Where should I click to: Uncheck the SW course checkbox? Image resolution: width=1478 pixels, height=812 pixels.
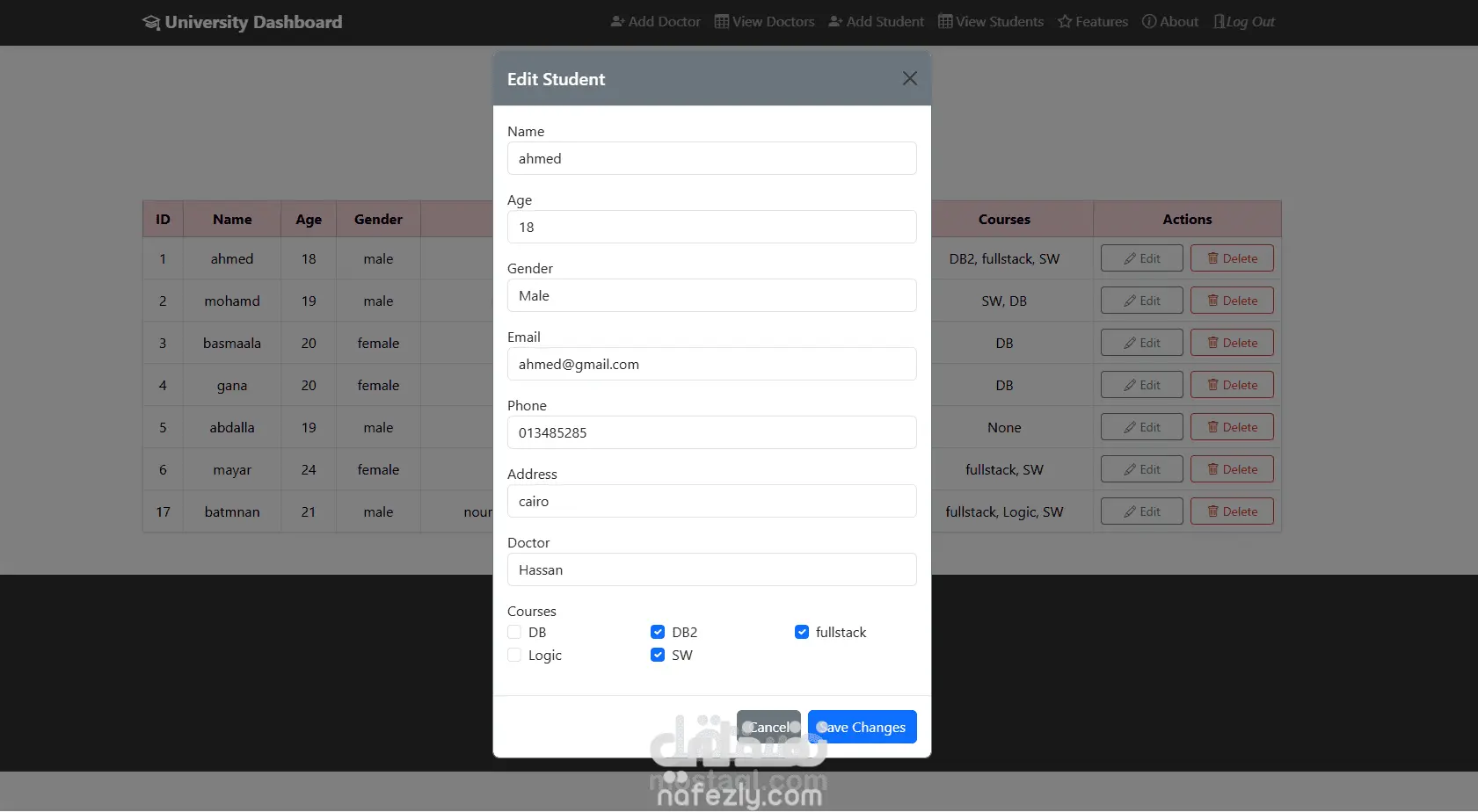[x=658, y=655]
